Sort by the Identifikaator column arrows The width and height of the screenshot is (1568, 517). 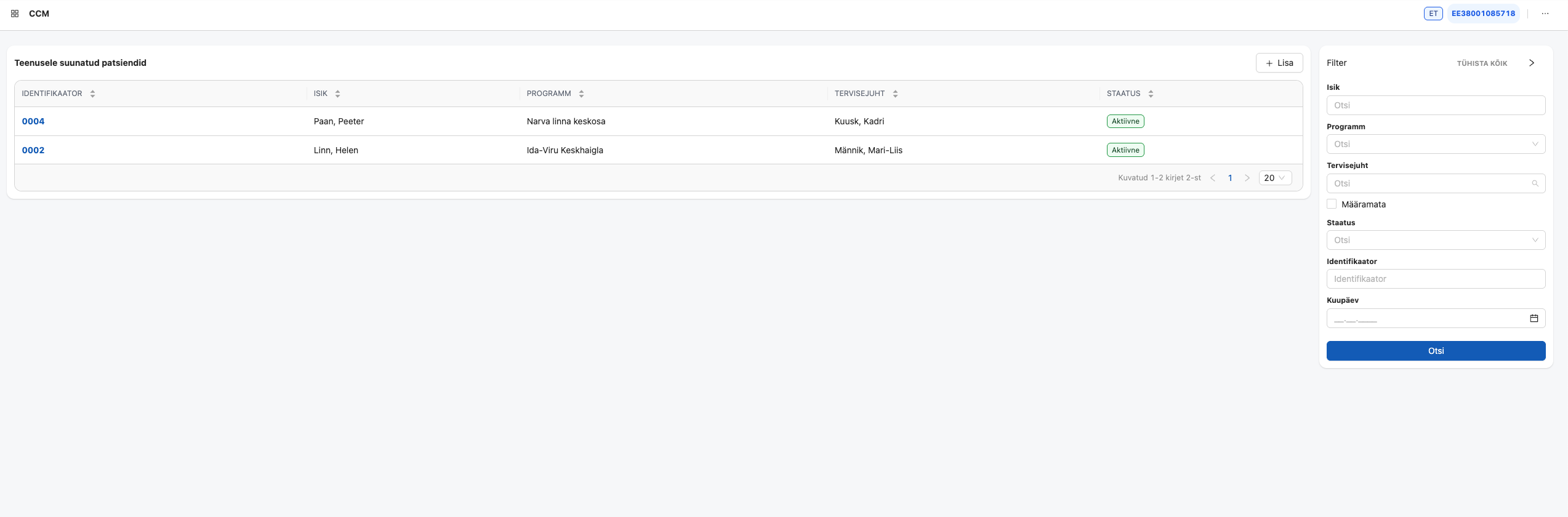(x=92, y=94)
